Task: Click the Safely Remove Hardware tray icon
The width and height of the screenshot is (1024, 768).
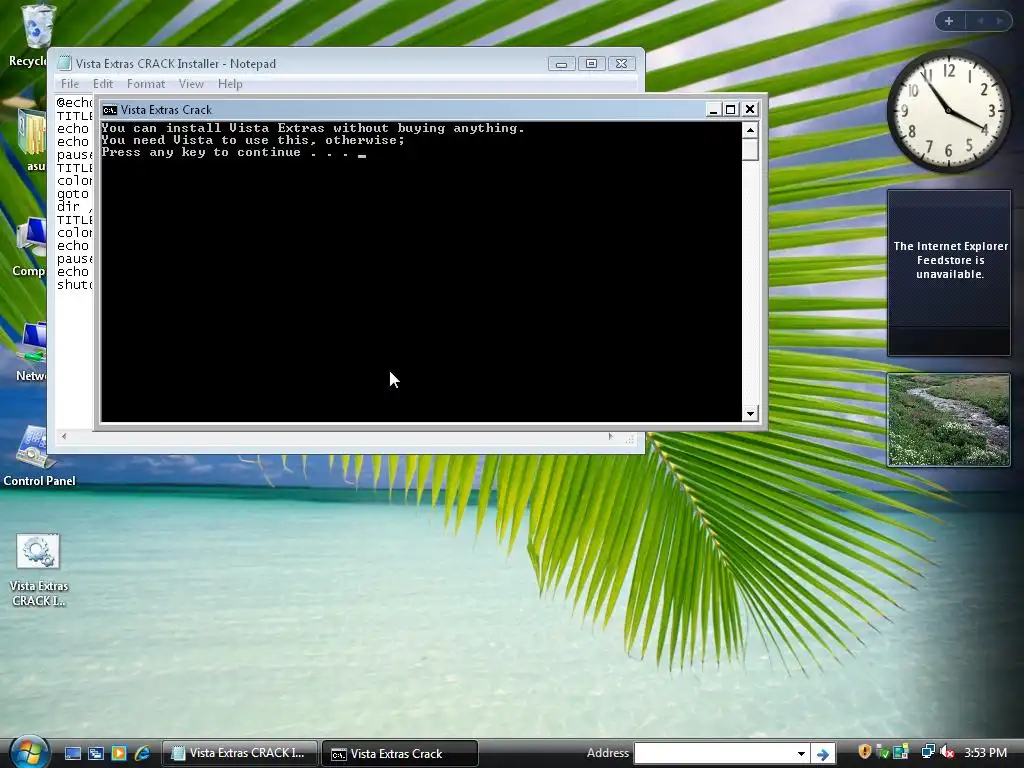Action: tap(883, 752)
